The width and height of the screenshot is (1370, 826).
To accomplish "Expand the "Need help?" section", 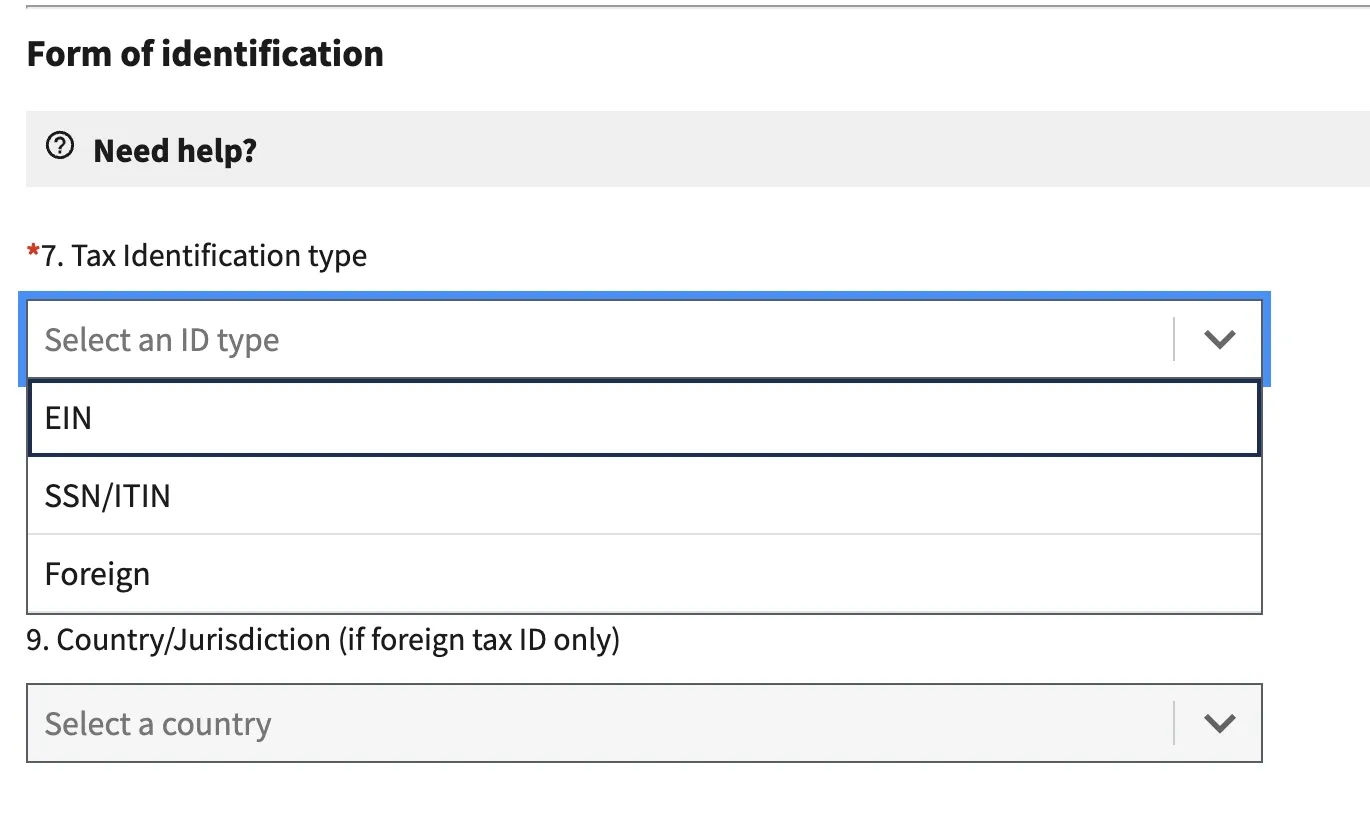I will pyautogui.click(x=697, y=149).
